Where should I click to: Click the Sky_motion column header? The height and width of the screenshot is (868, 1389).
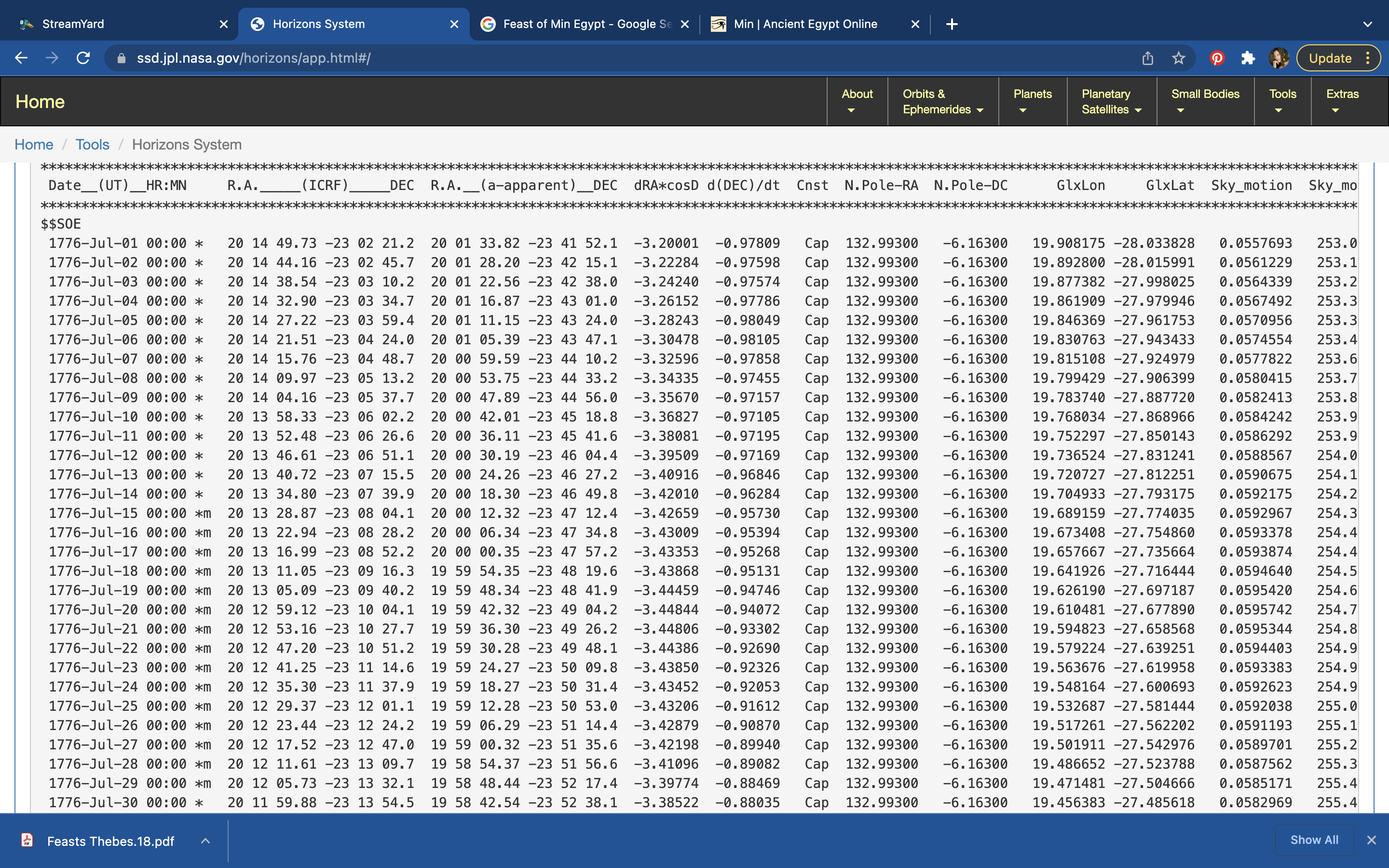(1251, 186)
